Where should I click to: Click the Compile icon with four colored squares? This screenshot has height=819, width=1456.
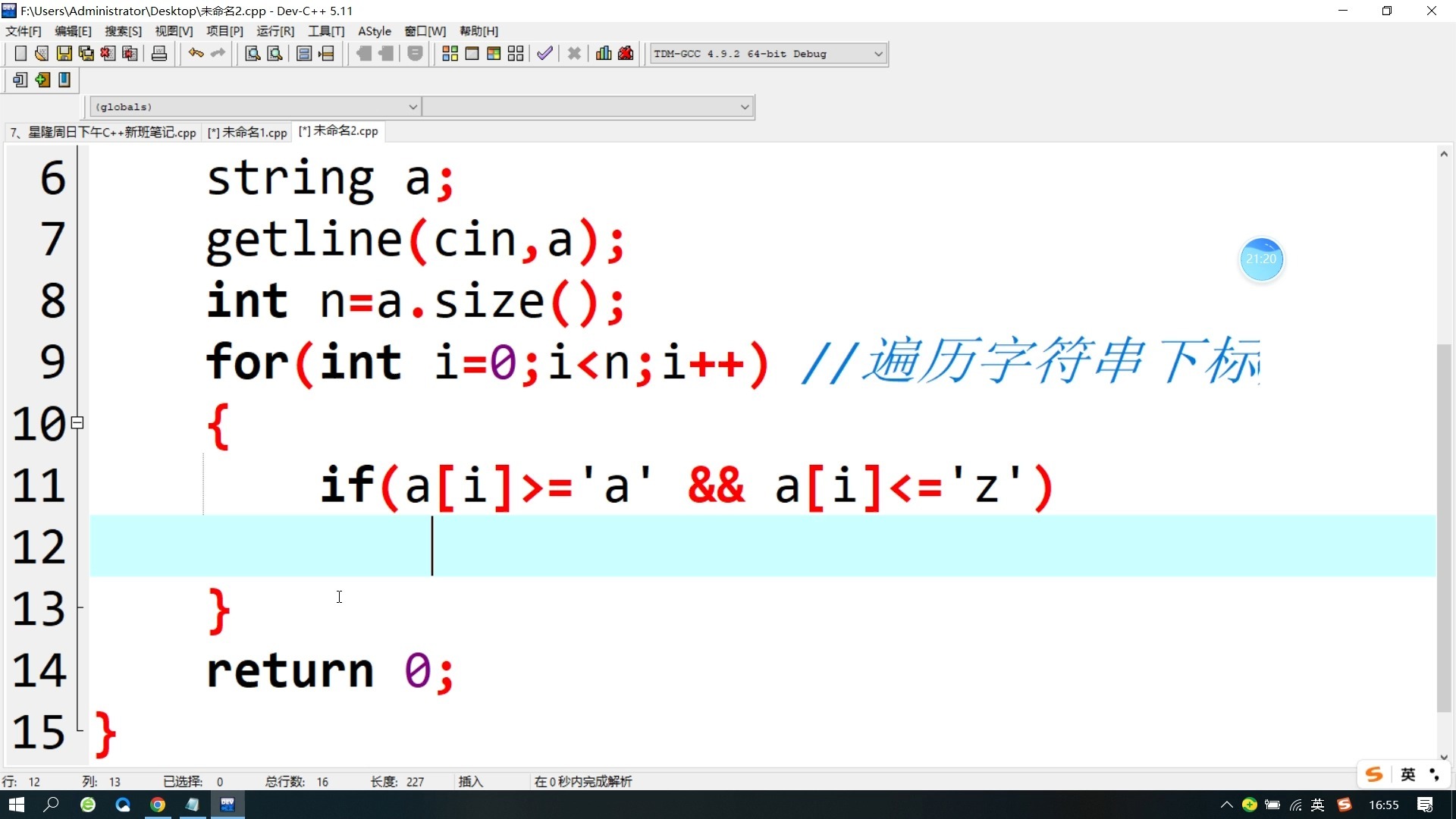450,54
